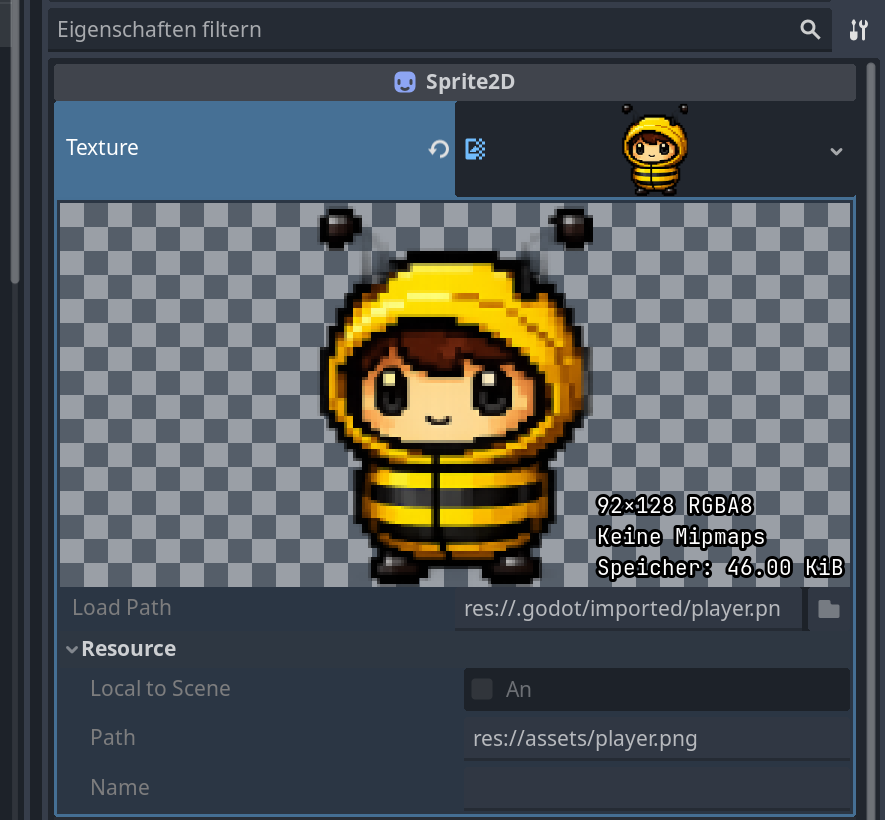The height and width of the screenshot is (820, 885).
Task: Select the Texture property label
Action: point(102,148)
